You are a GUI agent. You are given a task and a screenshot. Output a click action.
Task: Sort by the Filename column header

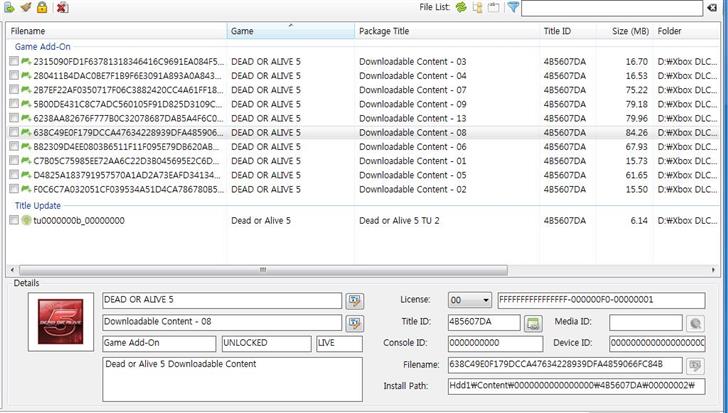coord(117,31)
